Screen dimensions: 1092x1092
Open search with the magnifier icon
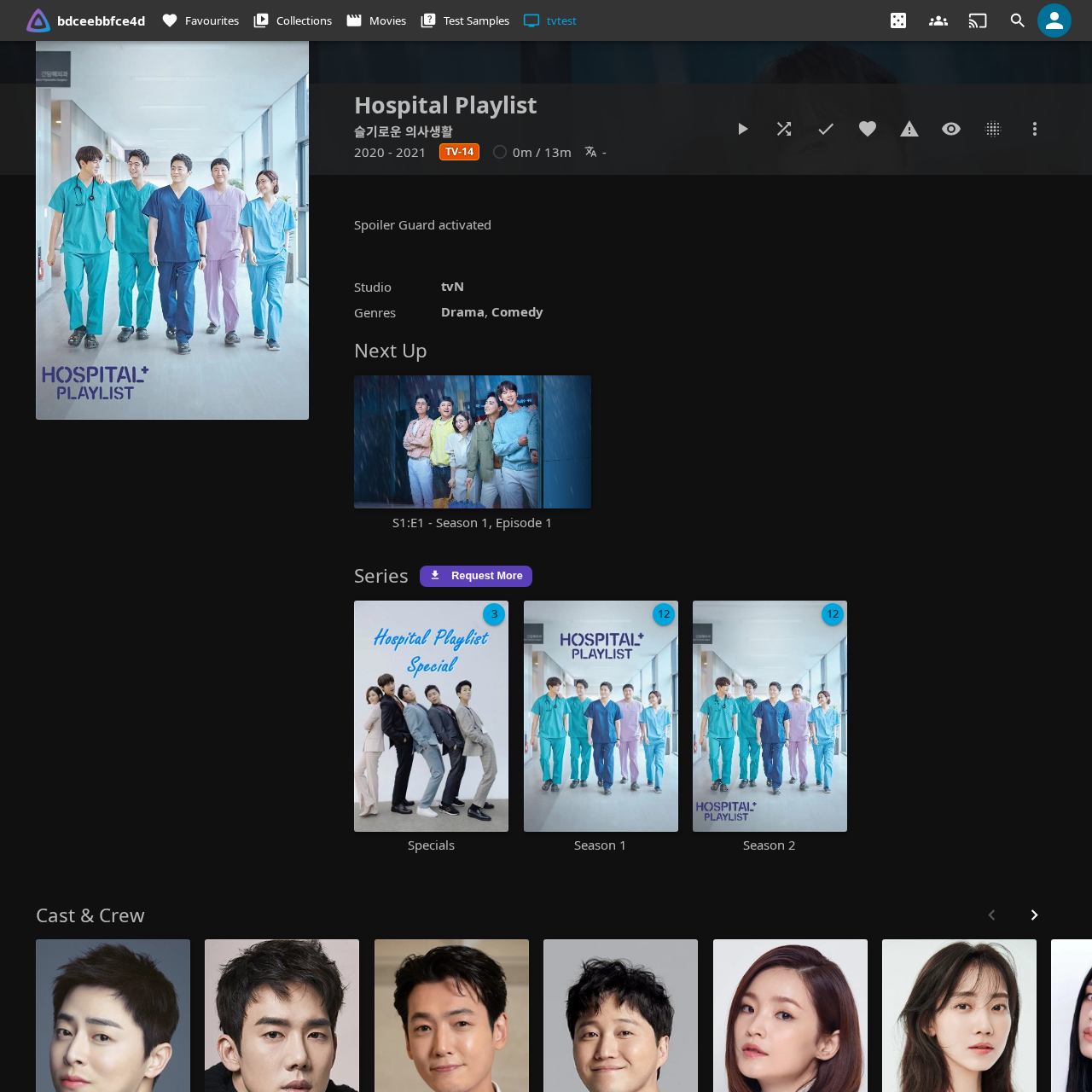[x=1017, y=20]
